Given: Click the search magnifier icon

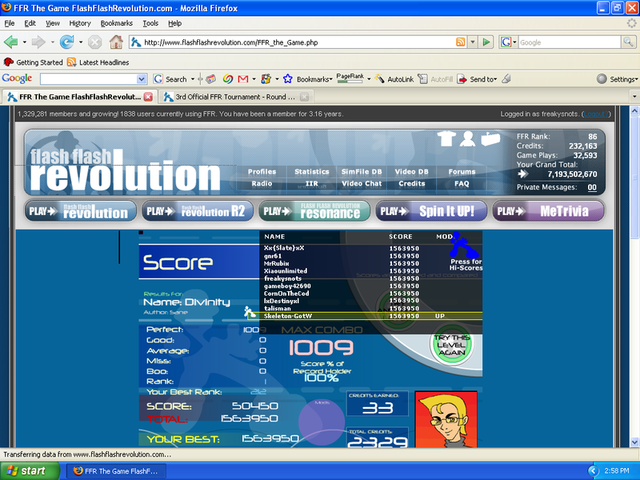Looking at the screenshot, I should [x=628, y=42].
